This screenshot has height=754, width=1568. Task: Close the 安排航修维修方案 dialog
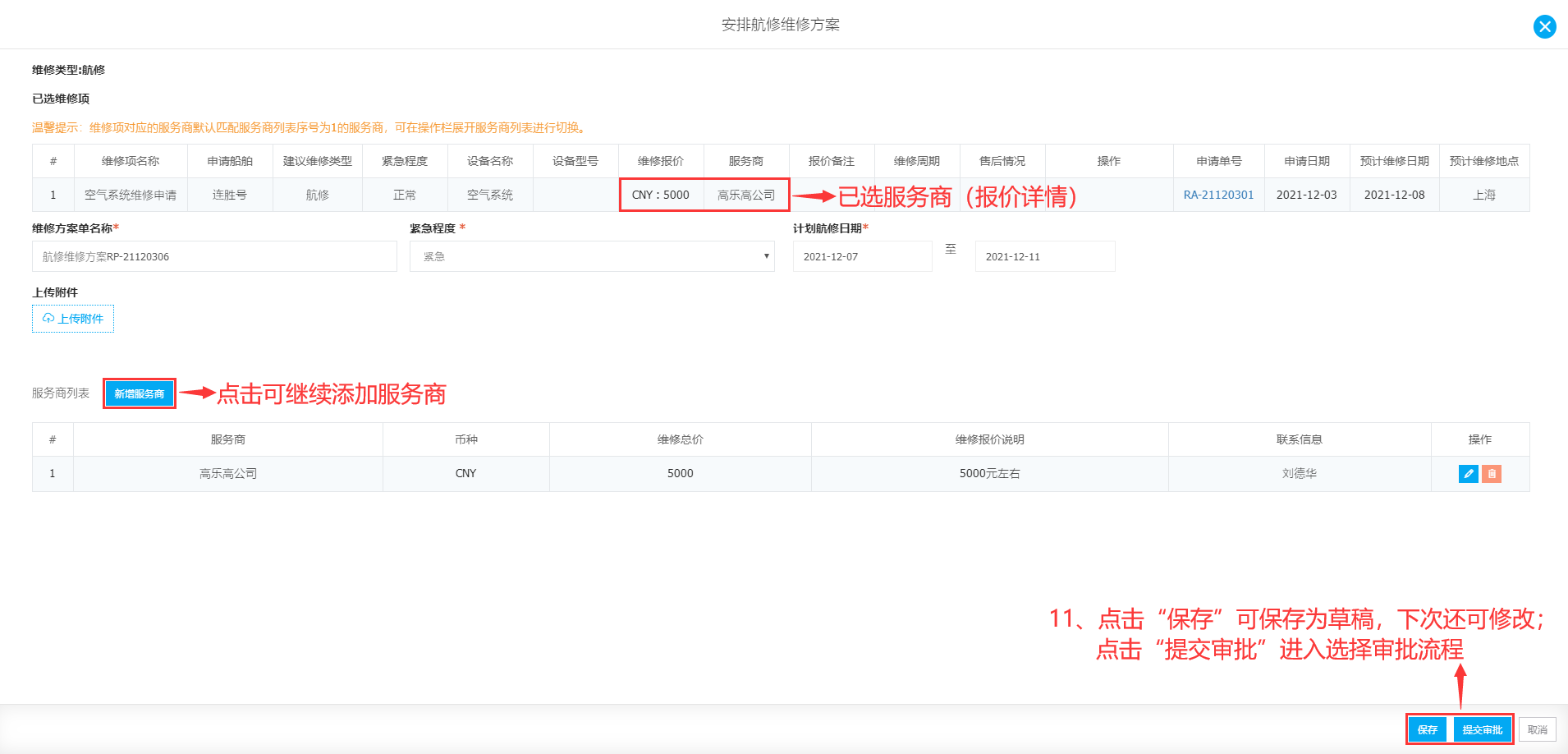pos(1544,27)
